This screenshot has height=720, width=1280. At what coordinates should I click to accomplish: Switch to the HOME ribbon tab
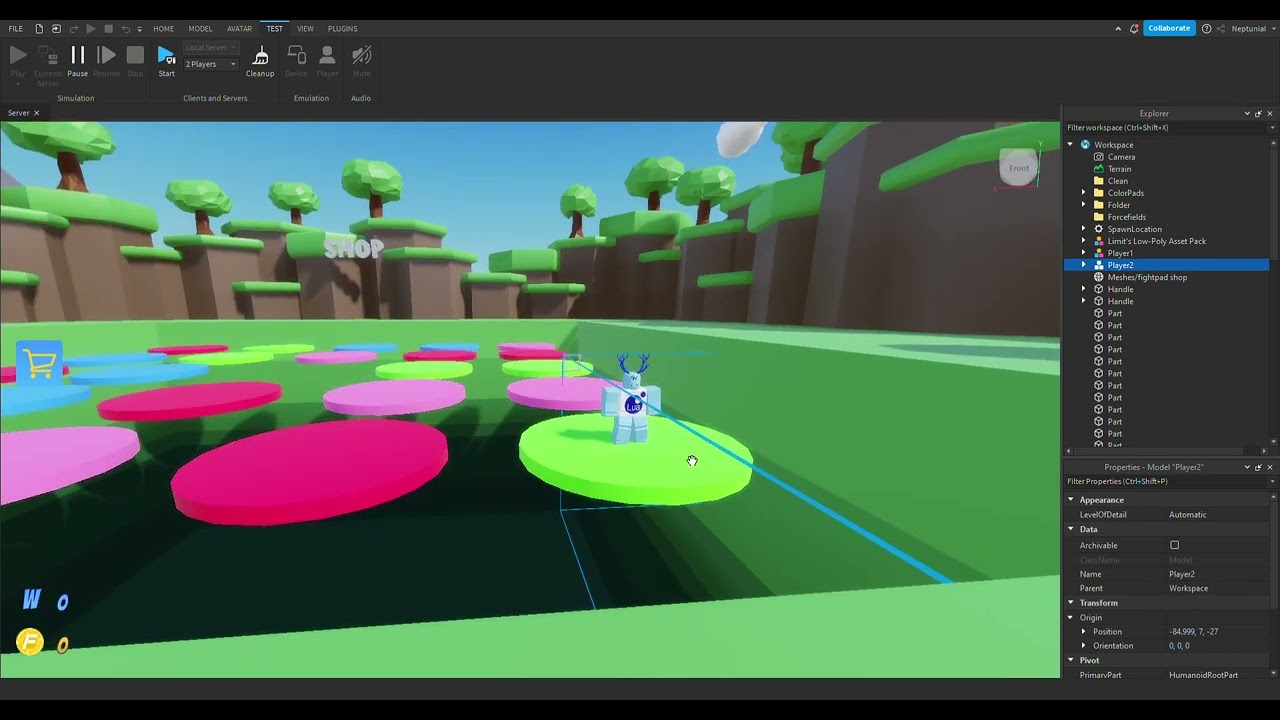[163, 29]
